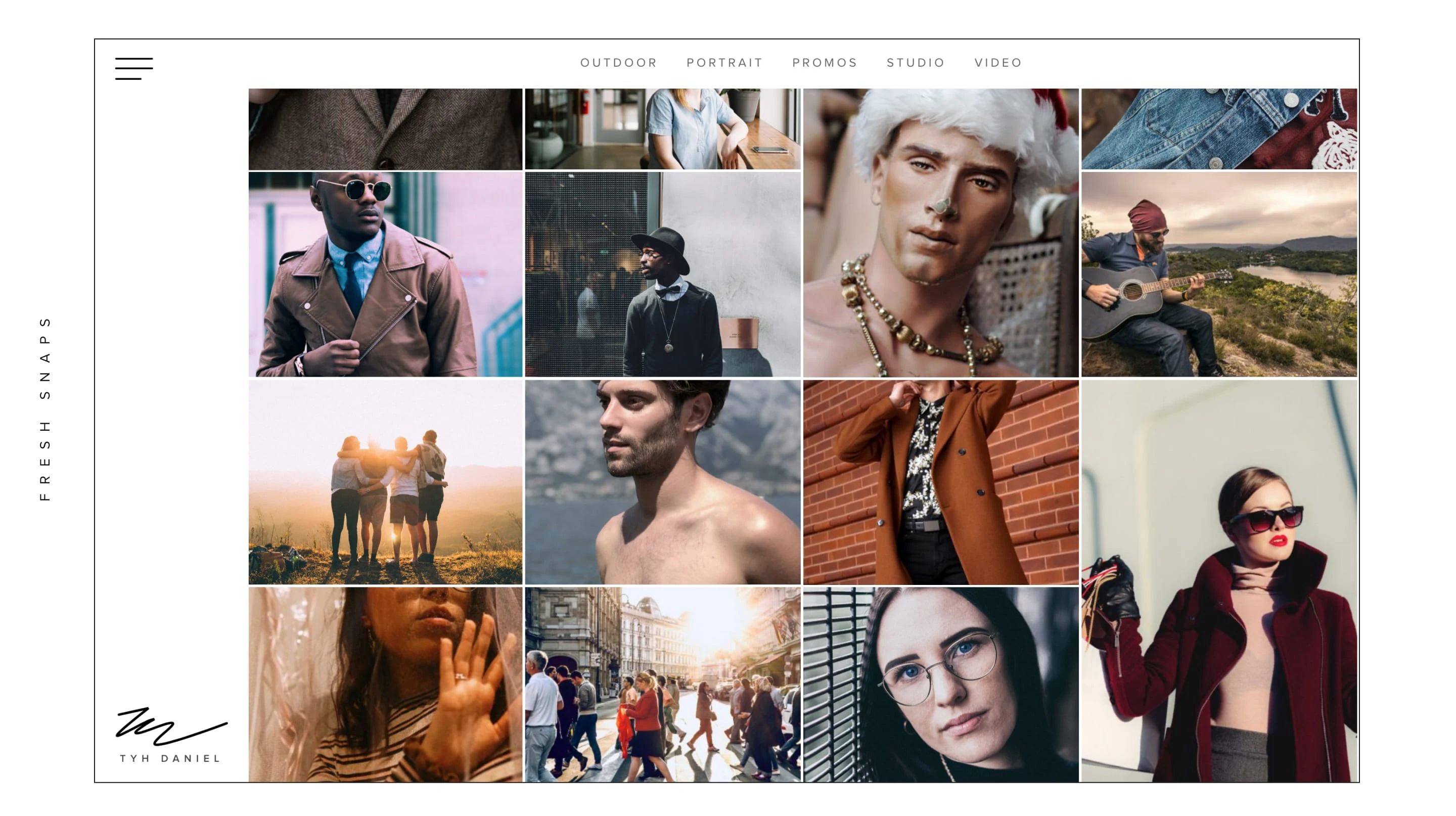
Task: View woman with raised hand photo
Action: tap(385, 684)
